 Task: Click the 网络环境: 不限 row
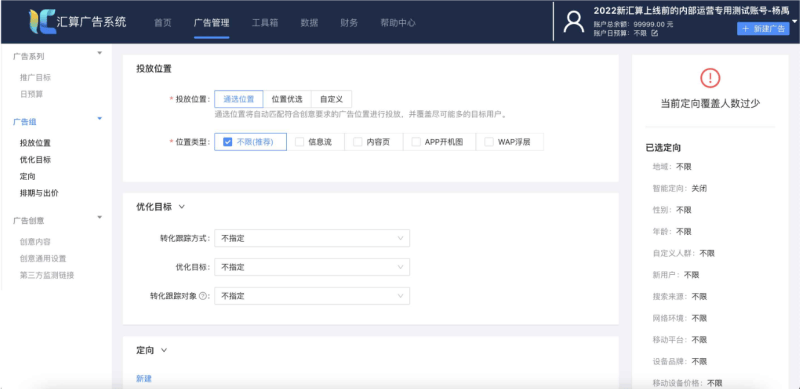(x=680, y=318)
